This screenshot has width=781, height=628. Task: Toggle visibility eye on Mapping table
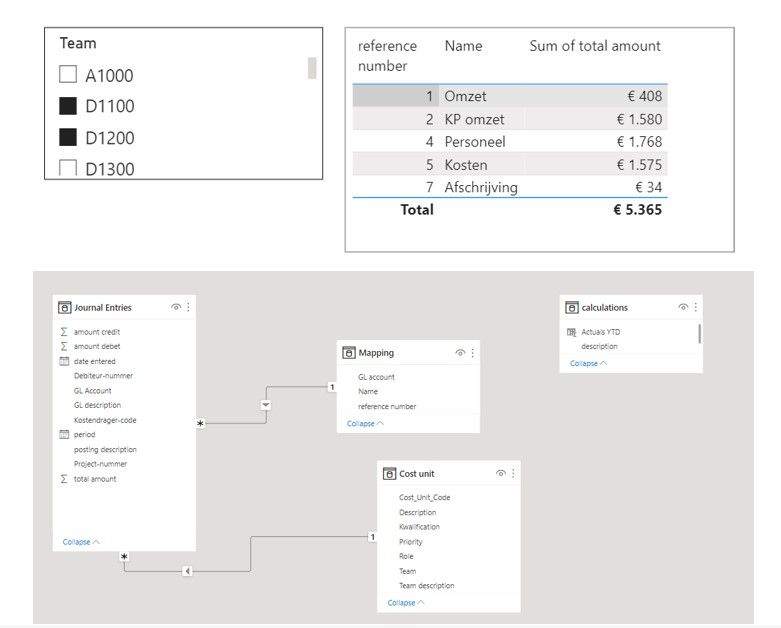click(x=460, y=353)
